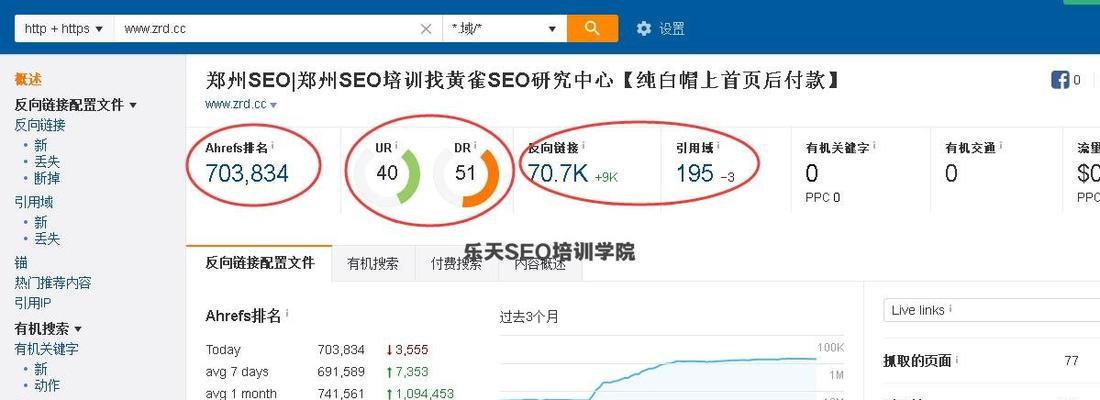The height and width of the screenshot is (400, 1100).
Task: Open 有机关键字 sidebar link
Action: (x=46, y=349)
